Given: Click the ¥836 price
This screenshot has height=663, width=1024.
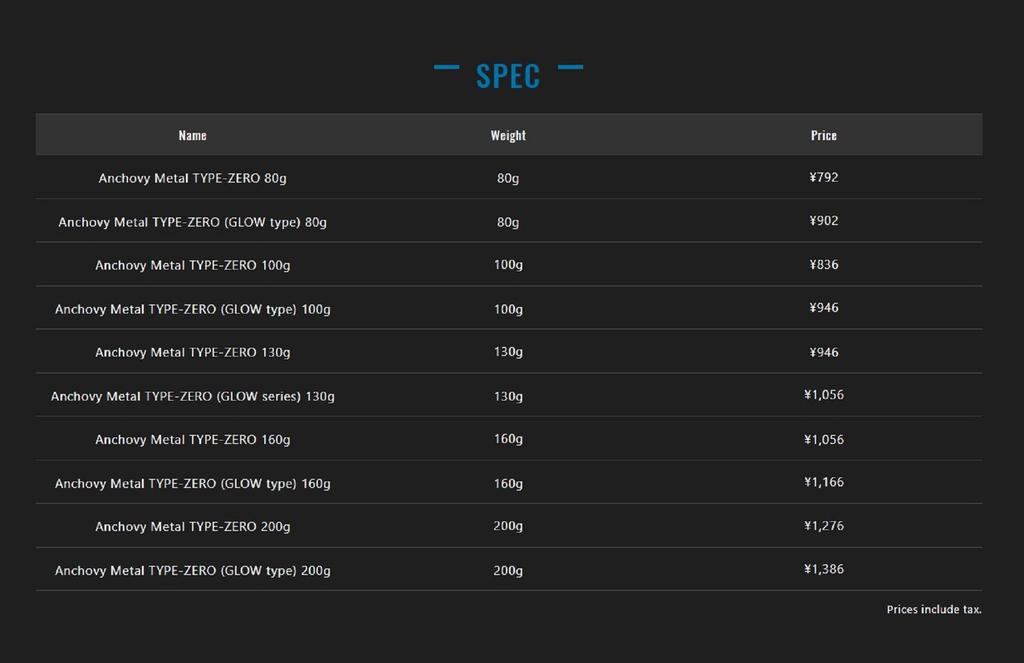Looking at the screenshot, I should 823,265.
